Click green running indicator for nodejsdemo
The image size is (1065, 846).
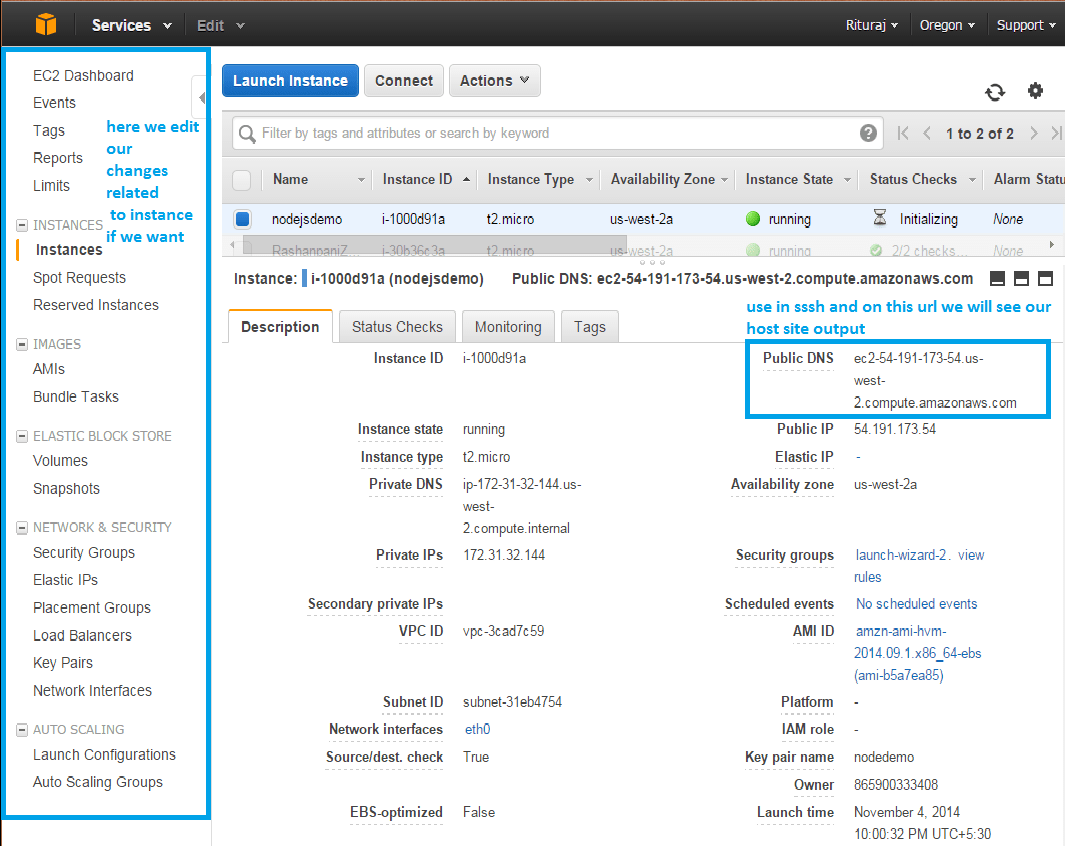coord(753,219)
